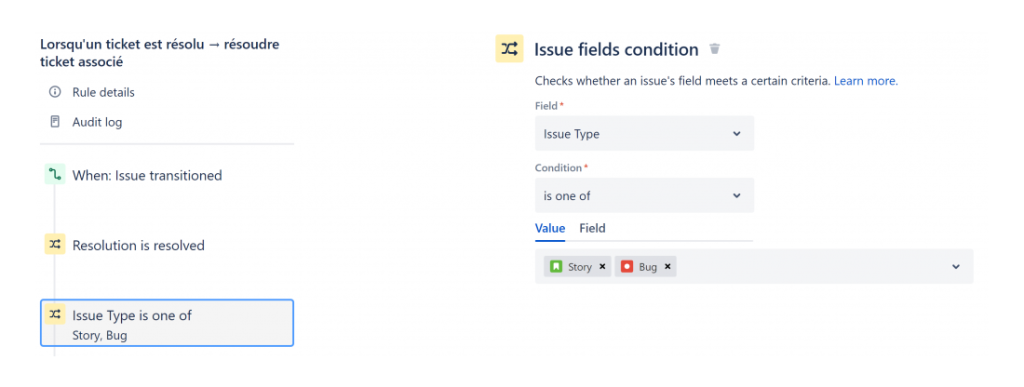Click the Issue Type condition shuffle icon
This screenshot has height=387, width=1024.
[x=55, y=315]
